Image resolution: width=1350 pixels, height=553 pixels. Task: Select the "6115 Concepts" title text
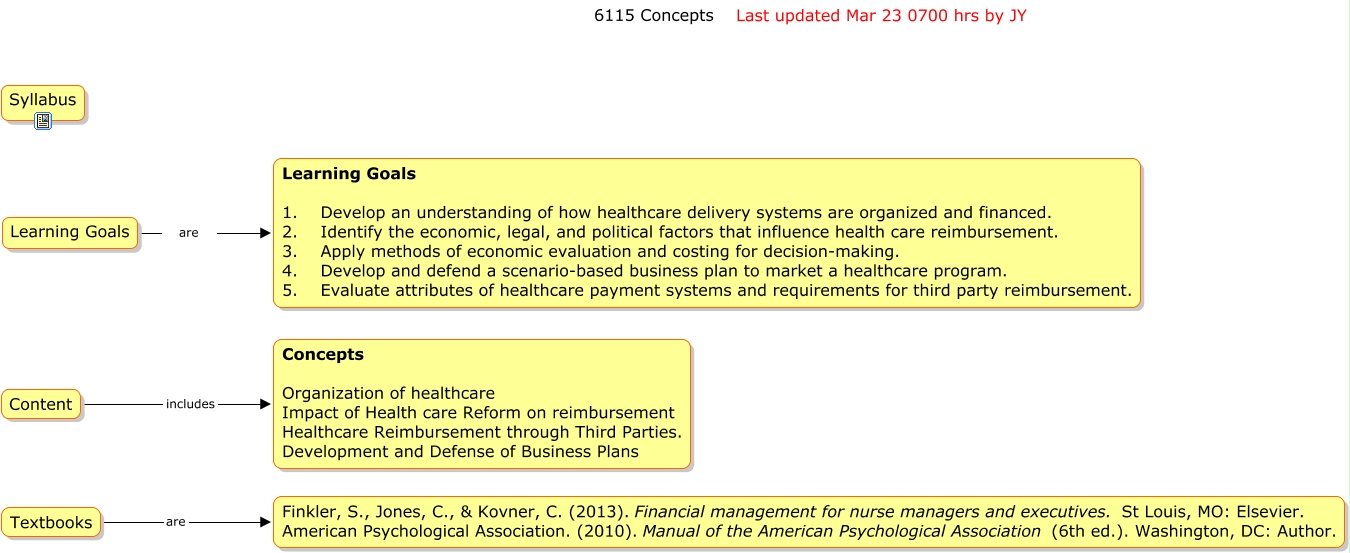click(653, 16)
